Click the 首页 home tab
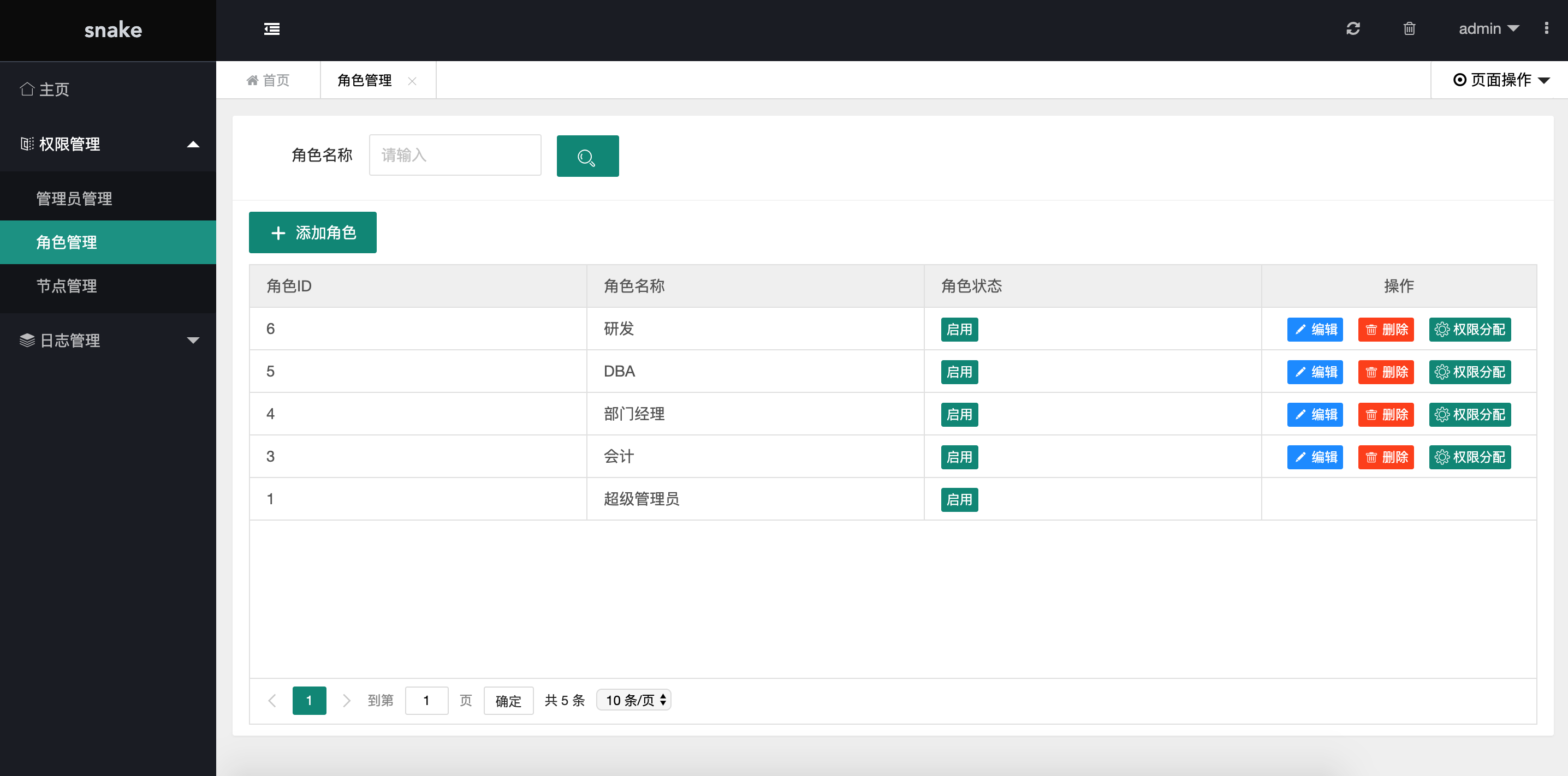This screenshot has height=776, width=1568. [269, 80]
